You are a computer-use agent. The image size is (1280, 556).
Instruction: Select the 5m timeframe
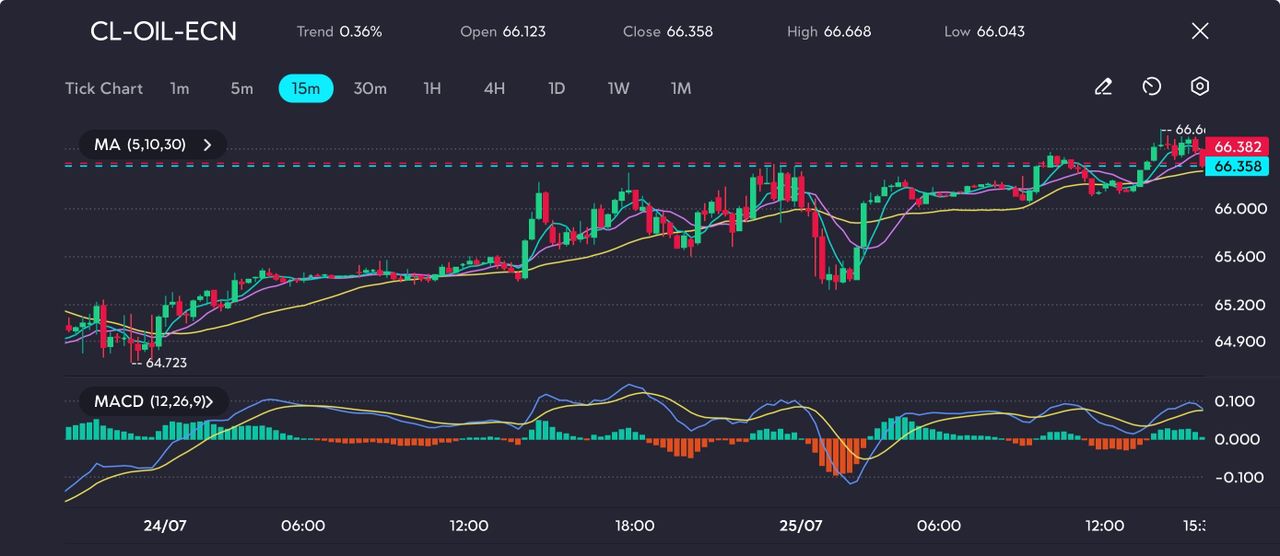click(x=242, y=89)
